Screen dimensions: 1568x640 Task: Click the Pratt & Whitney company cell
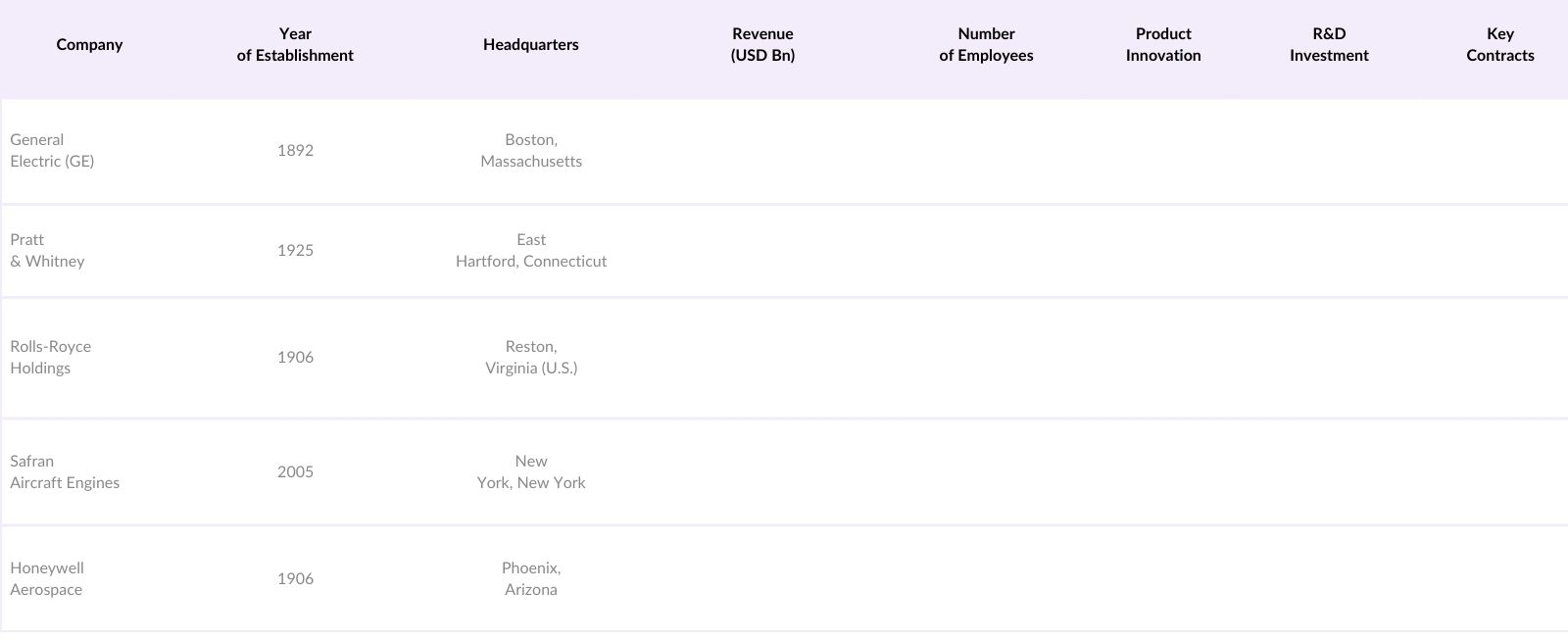click(47, 251)
